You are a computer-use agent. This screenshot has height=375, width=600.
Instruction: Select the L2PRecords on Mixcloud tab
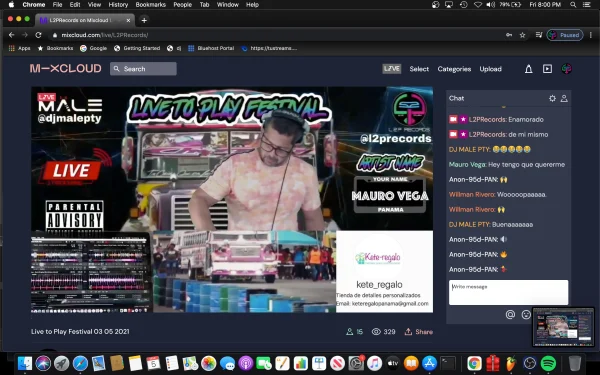point(85,20)
